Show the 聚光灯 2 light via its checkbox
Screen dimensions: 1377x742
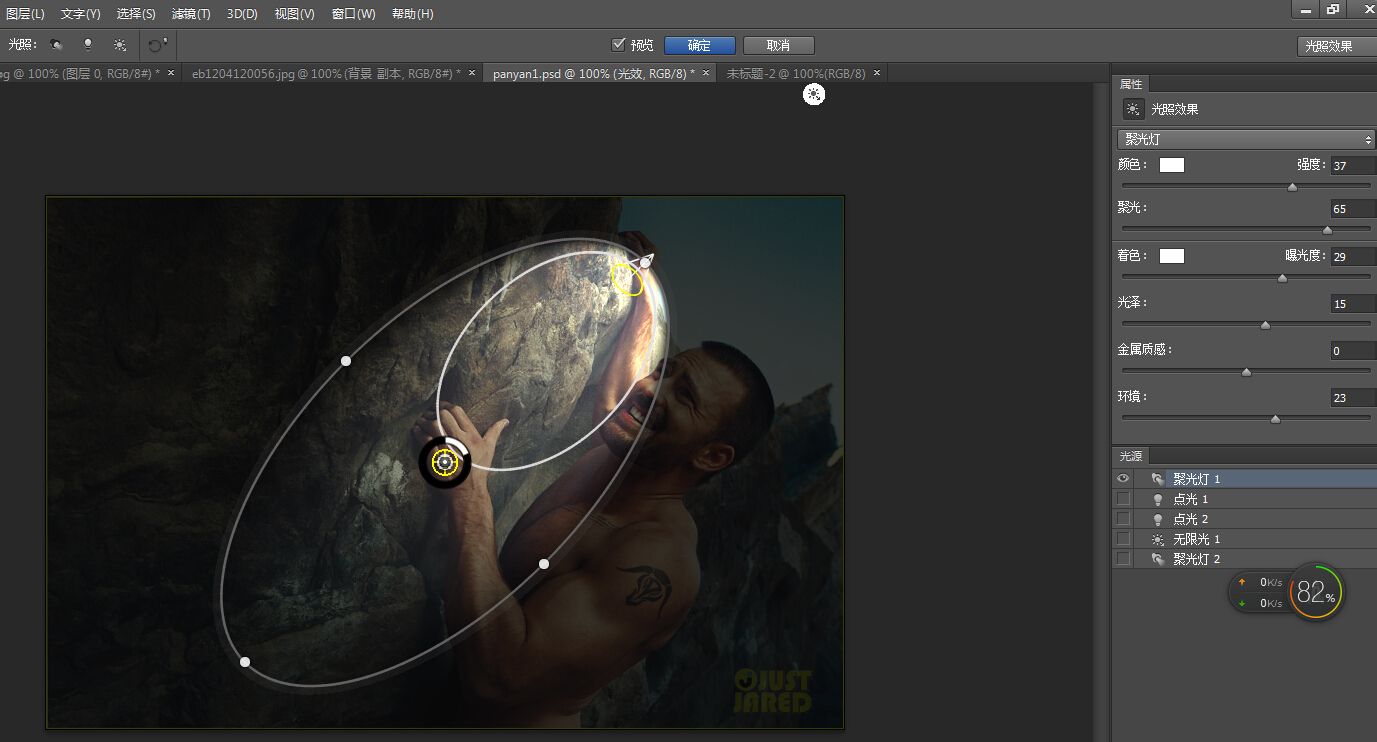point(1123,559)
